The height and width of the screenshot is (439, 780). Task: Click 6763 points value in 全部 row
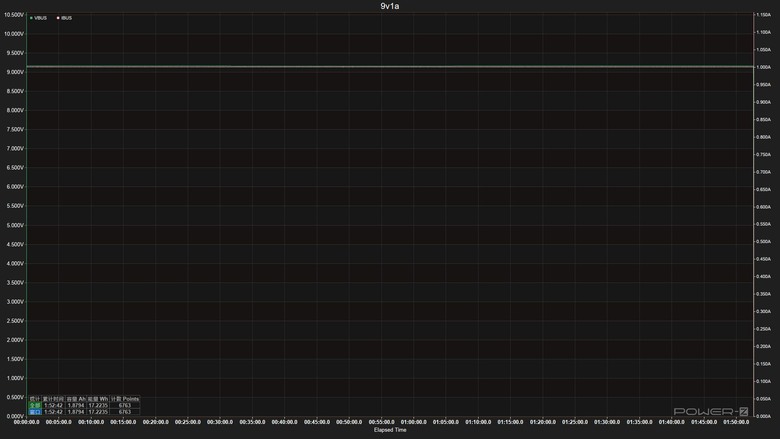coord(125,405)
